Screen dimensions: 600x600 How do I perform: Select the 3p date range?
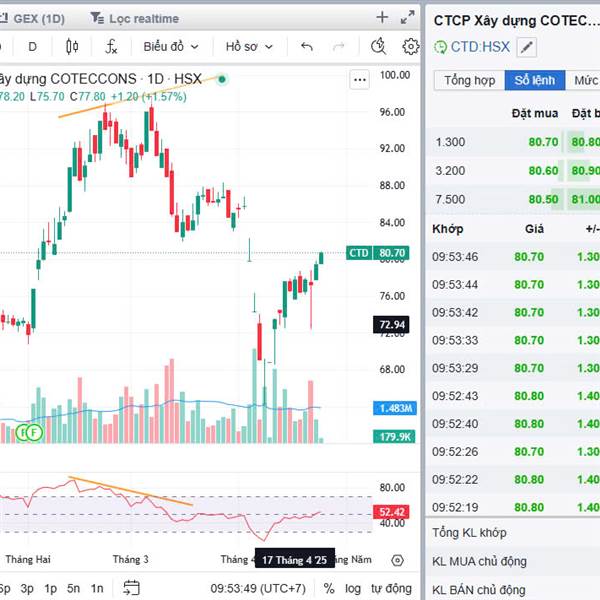(x=27, y=588)
